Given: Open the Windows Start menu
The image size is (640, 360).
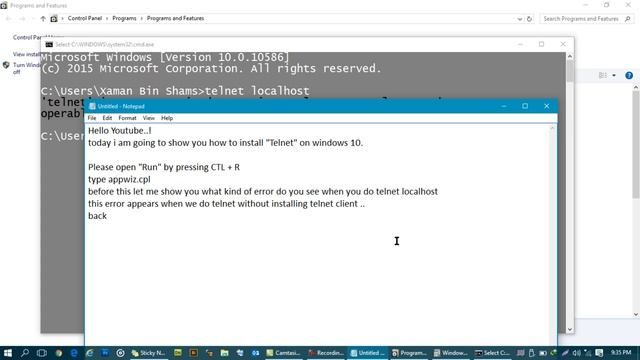Looking at the screenshot, I should coord(8,353).
